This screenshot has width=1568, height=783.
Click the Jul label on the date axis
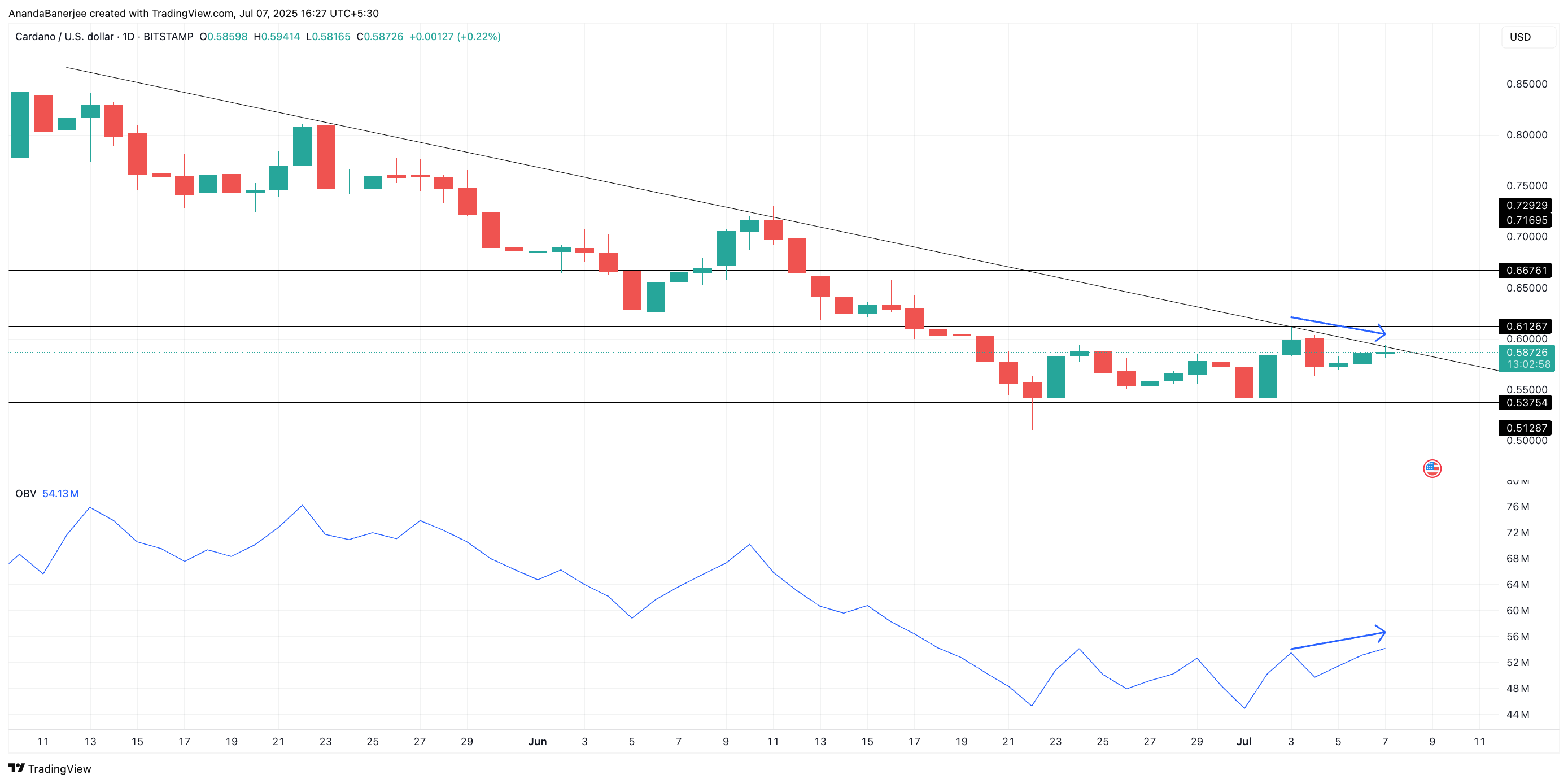[x=1243, y=741]
